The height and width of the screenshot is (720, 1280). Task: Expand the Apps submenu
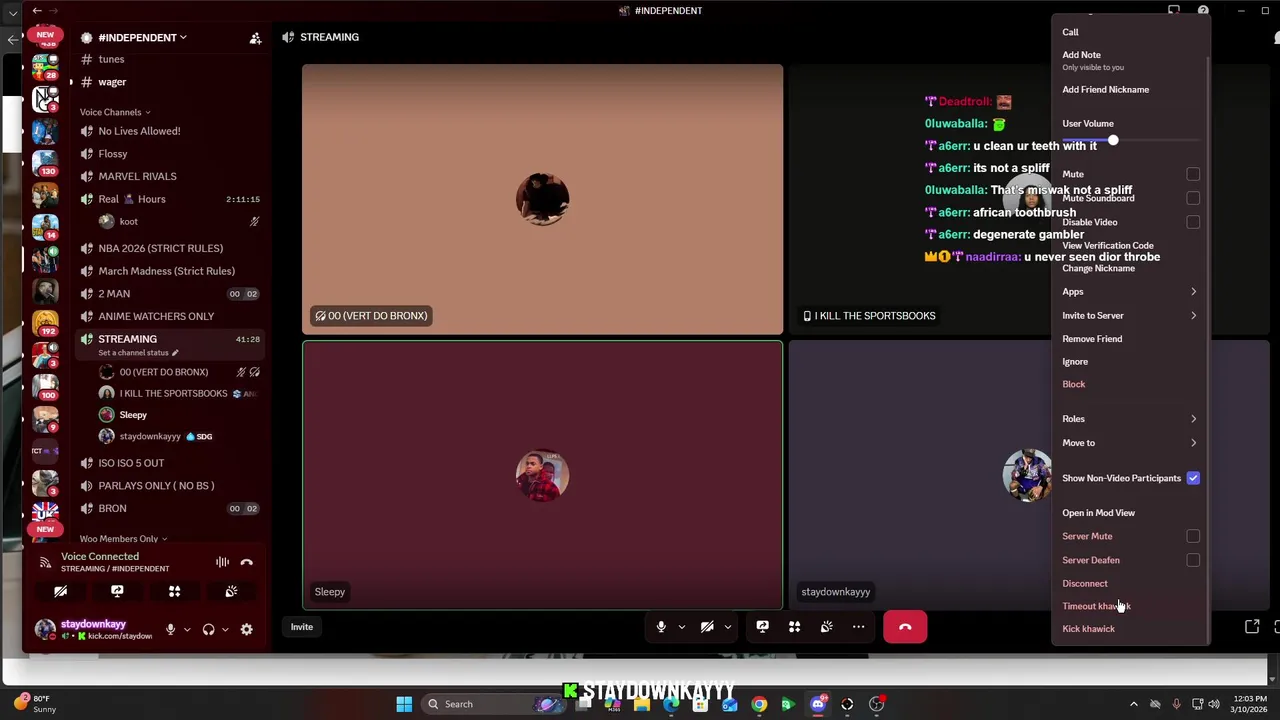point(1130,292)
